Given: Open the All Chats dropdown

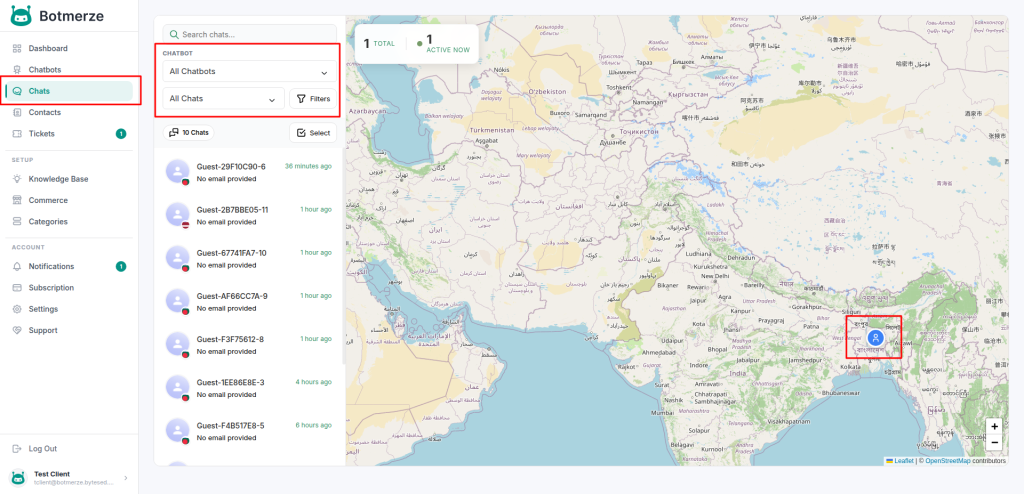Looking at the screenshot, I should click(223, 99).
